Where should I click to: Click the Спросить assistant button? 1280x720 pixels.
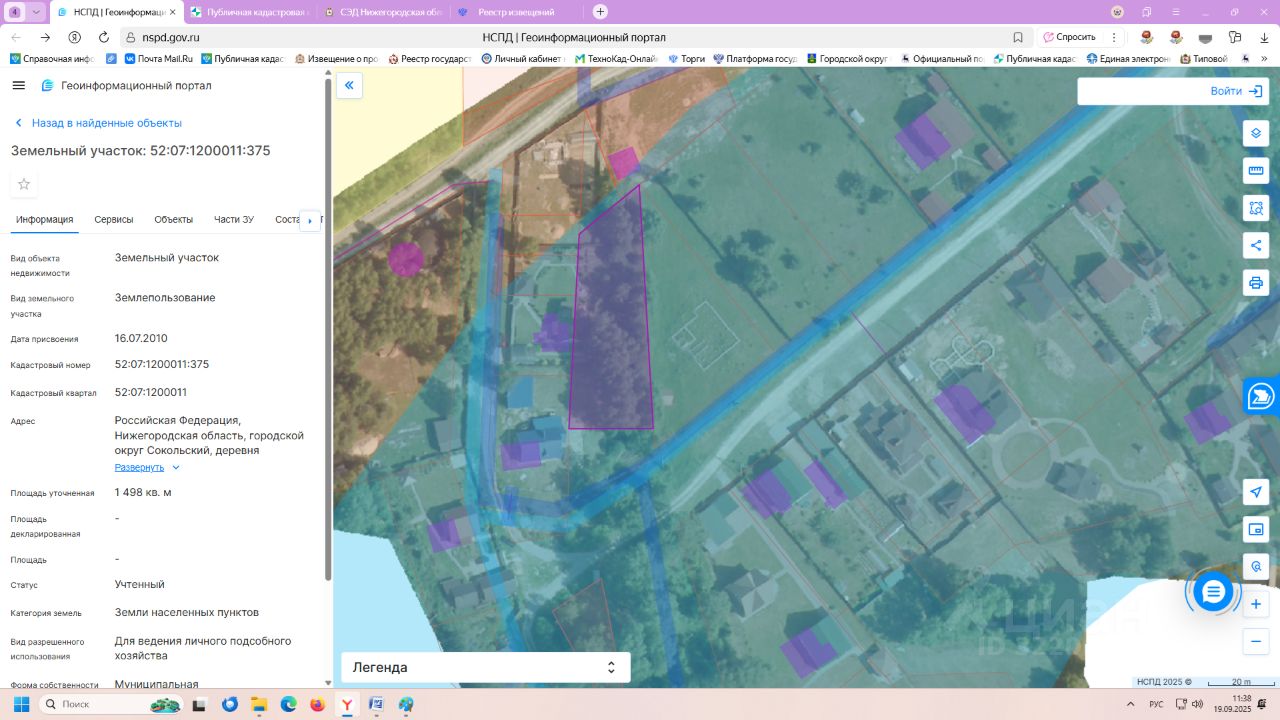(x=1070, y=37)
